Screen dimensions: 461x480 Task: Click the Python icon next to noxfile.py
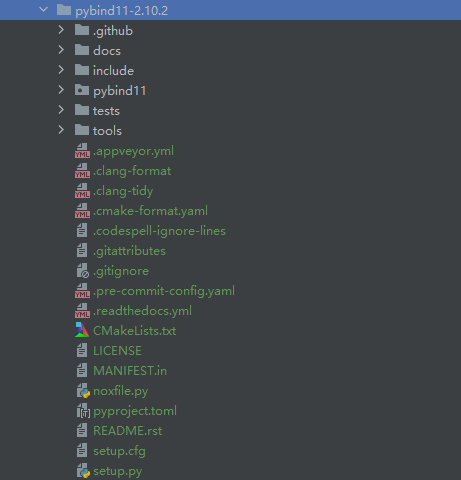[x=83, y=391]
